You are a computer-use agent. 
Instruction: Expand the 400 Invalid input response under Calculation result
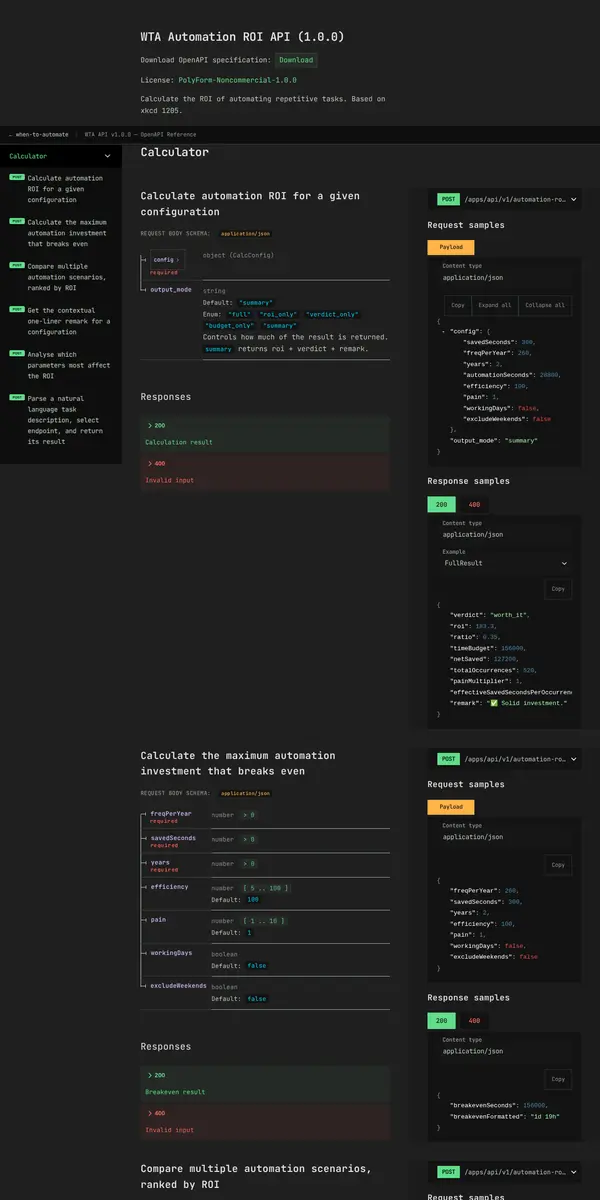[265, 472]
